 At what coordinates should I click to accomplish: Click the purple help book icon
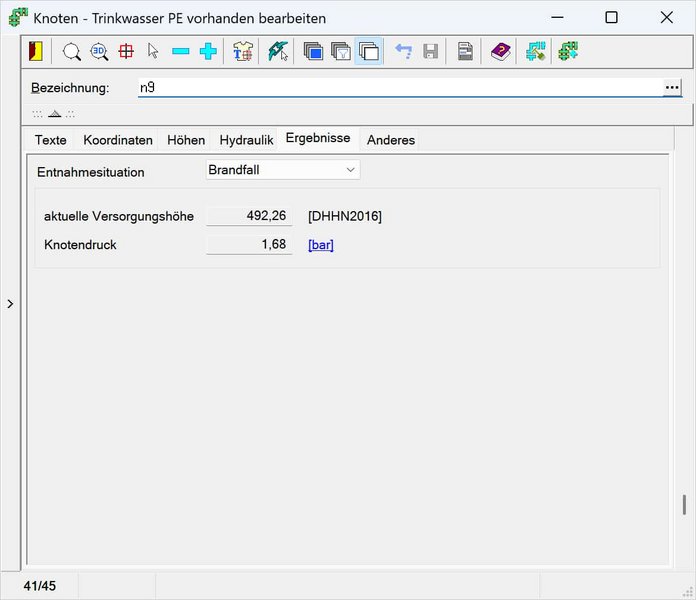tap(500, 51)
